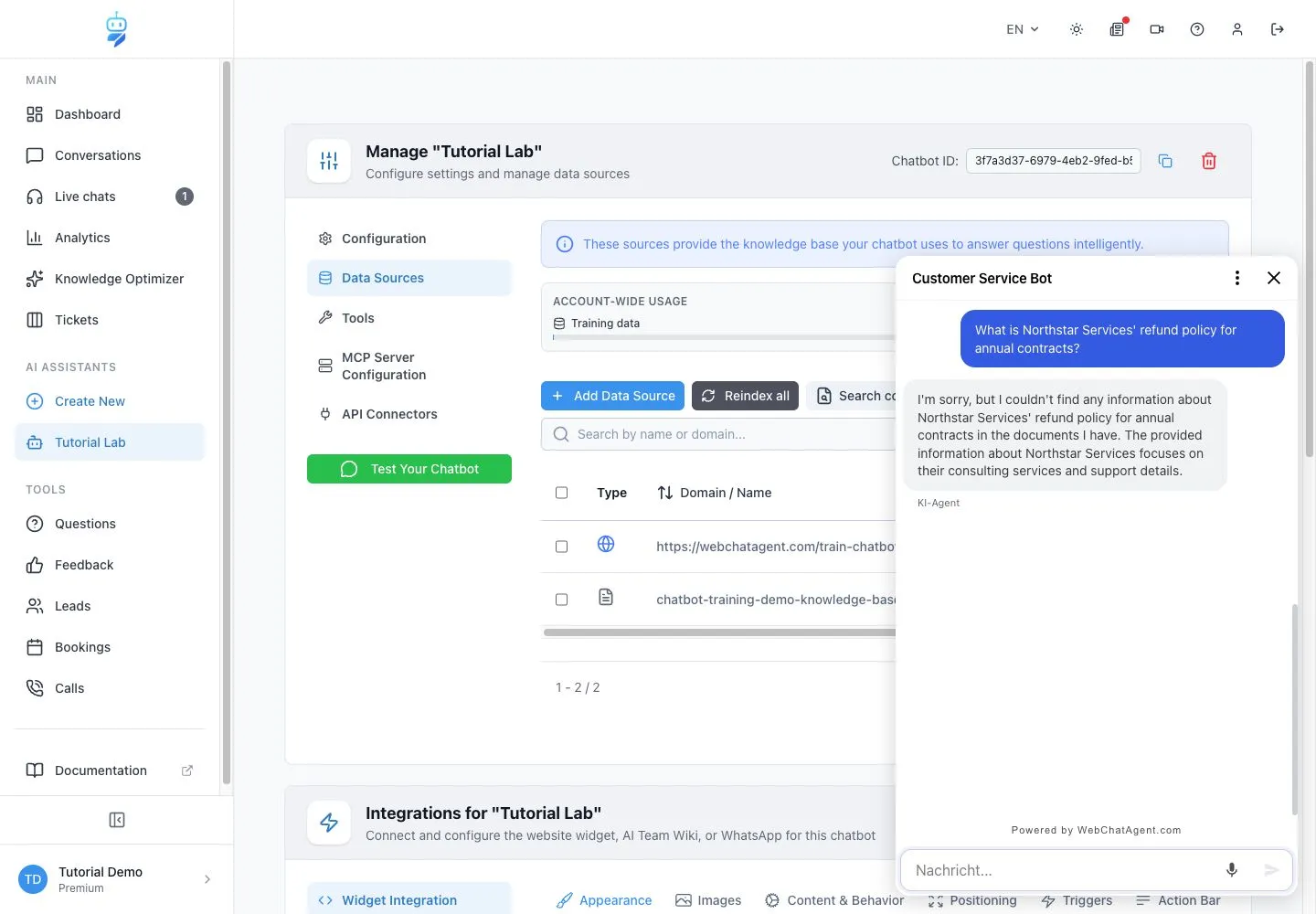
Task: Click the sidebar vertical scrollbar
Action: 226,423
